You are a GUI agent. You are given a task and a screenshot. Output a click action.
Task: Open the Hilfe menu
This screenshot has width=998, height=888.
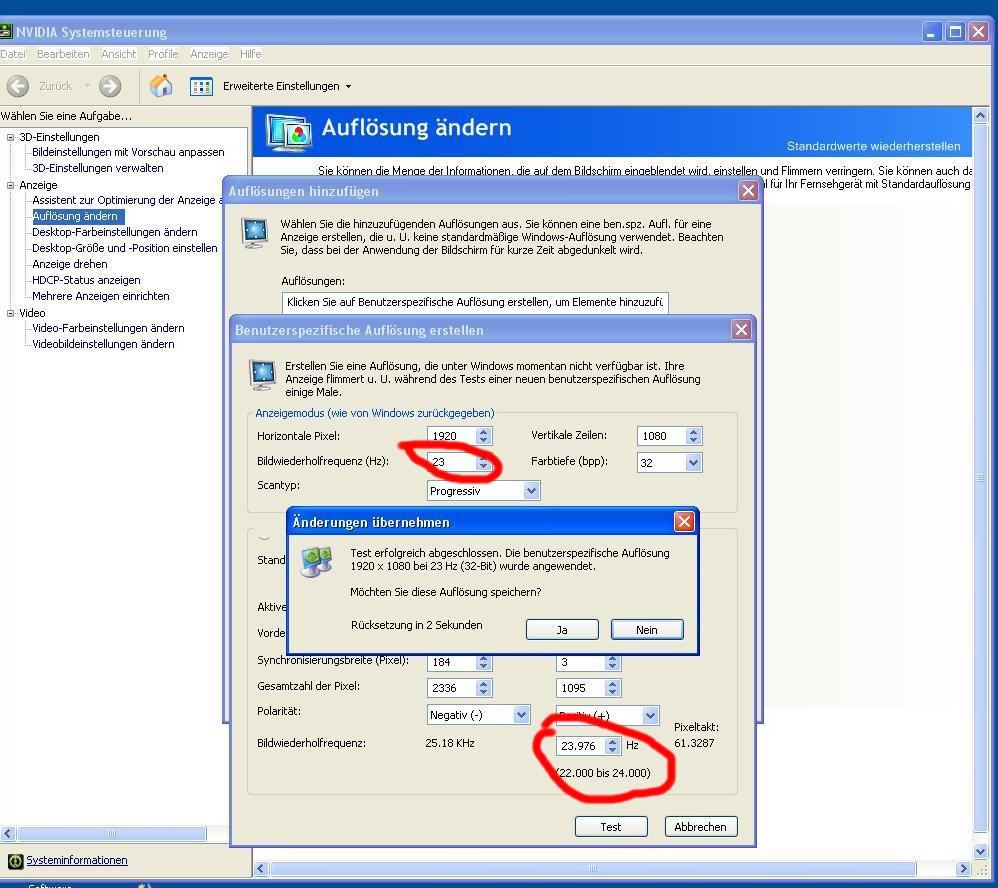250,54
